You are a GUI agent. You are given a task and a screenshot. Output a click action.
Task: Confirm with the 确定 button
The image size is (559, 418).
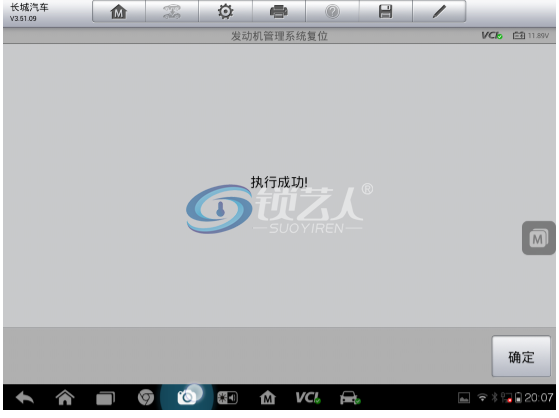521,356
